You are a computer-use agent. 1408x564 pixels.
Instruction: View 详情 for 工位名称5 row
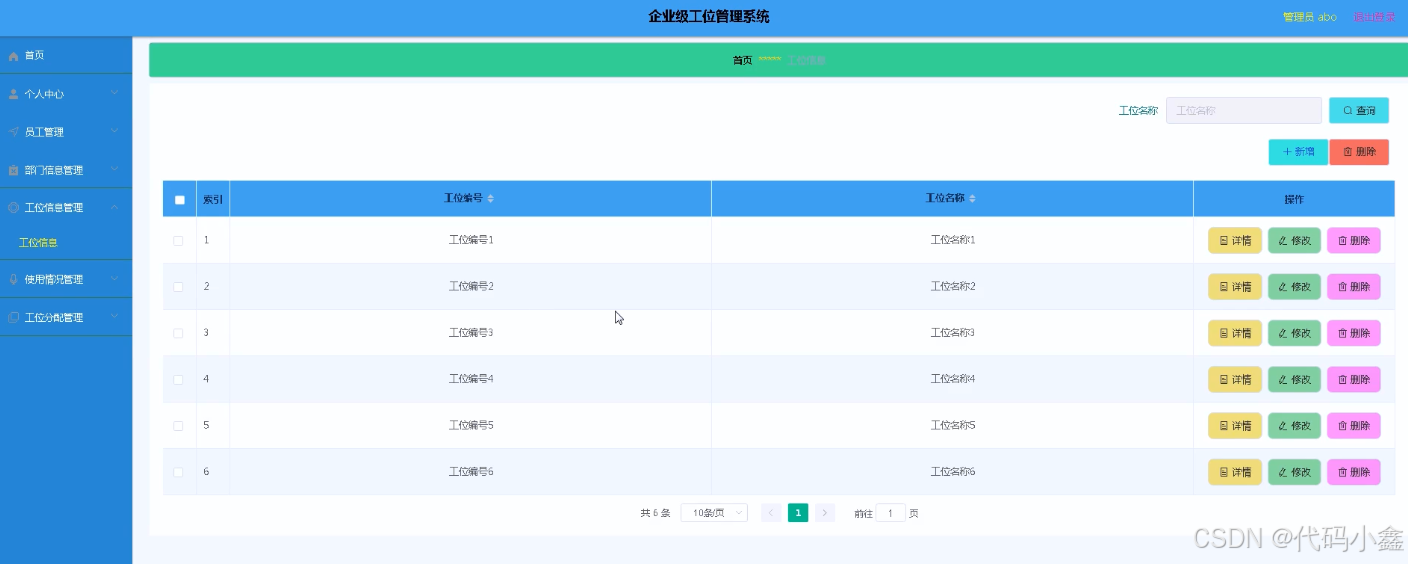pyautogui.click(x=1235, y=426)
